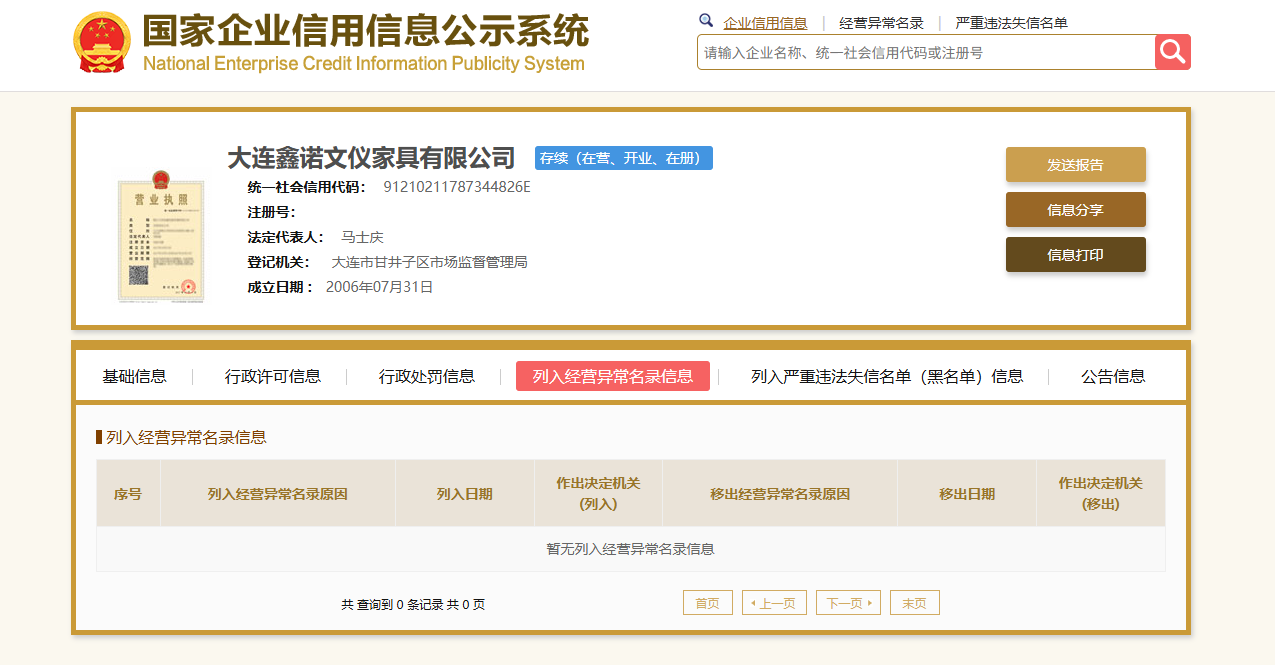Click the 发送报告 button
The image size is (1275, 665).
pyautogui.click(x=1075, y=165)
